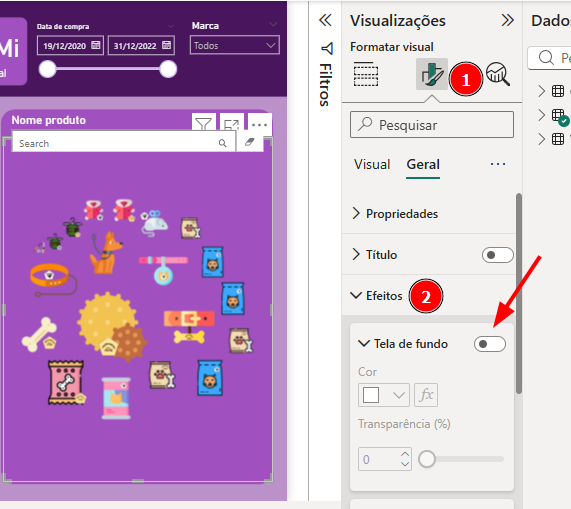Viewport: 571px width, 509px height.
Task: Click the Transparência value stepper up arrow
Action: pyautogui.click(x=405, y=454)
